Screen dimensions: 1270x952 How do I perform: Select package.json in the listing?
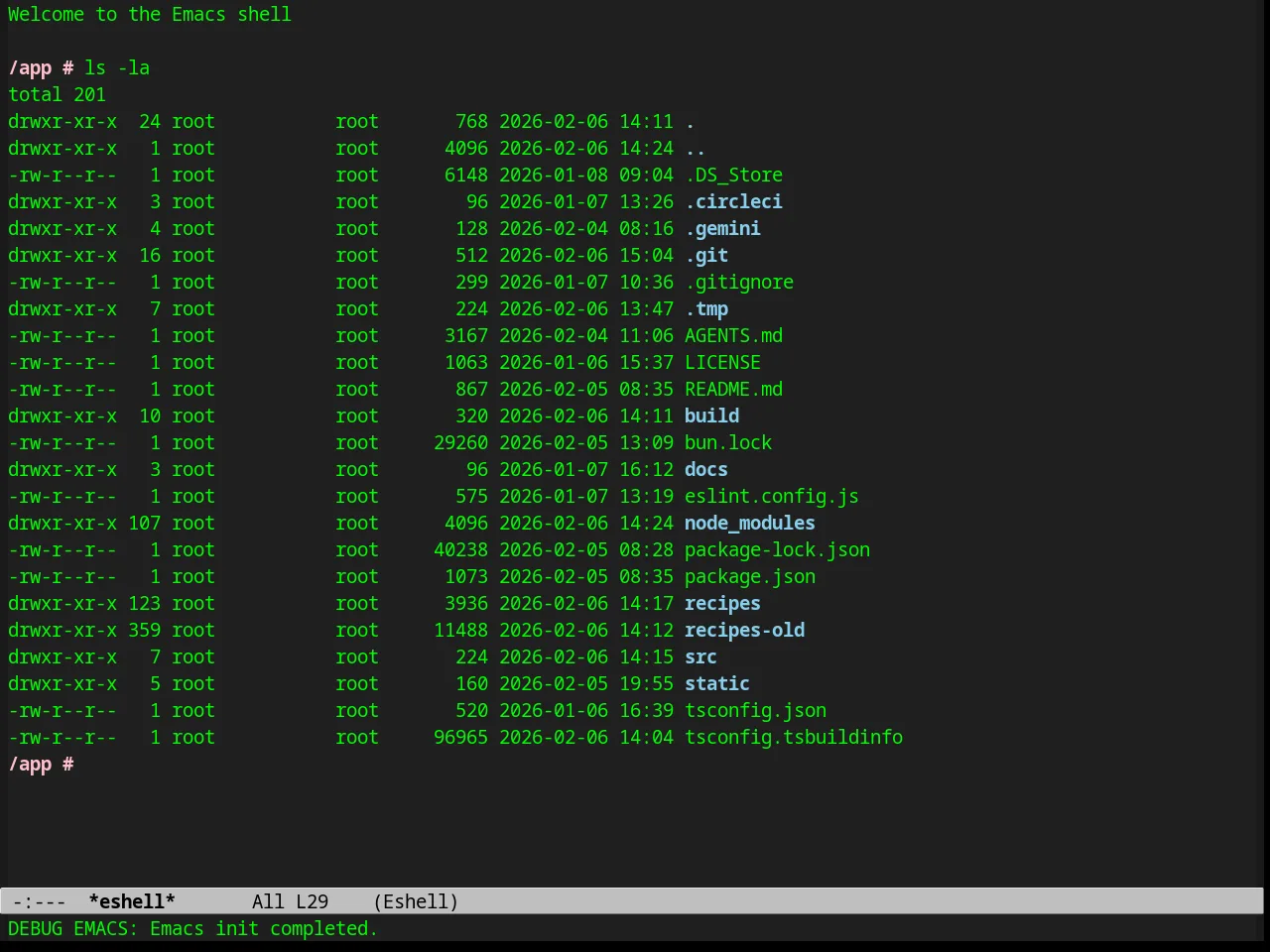pyautogui.click(x=750, y=577)
